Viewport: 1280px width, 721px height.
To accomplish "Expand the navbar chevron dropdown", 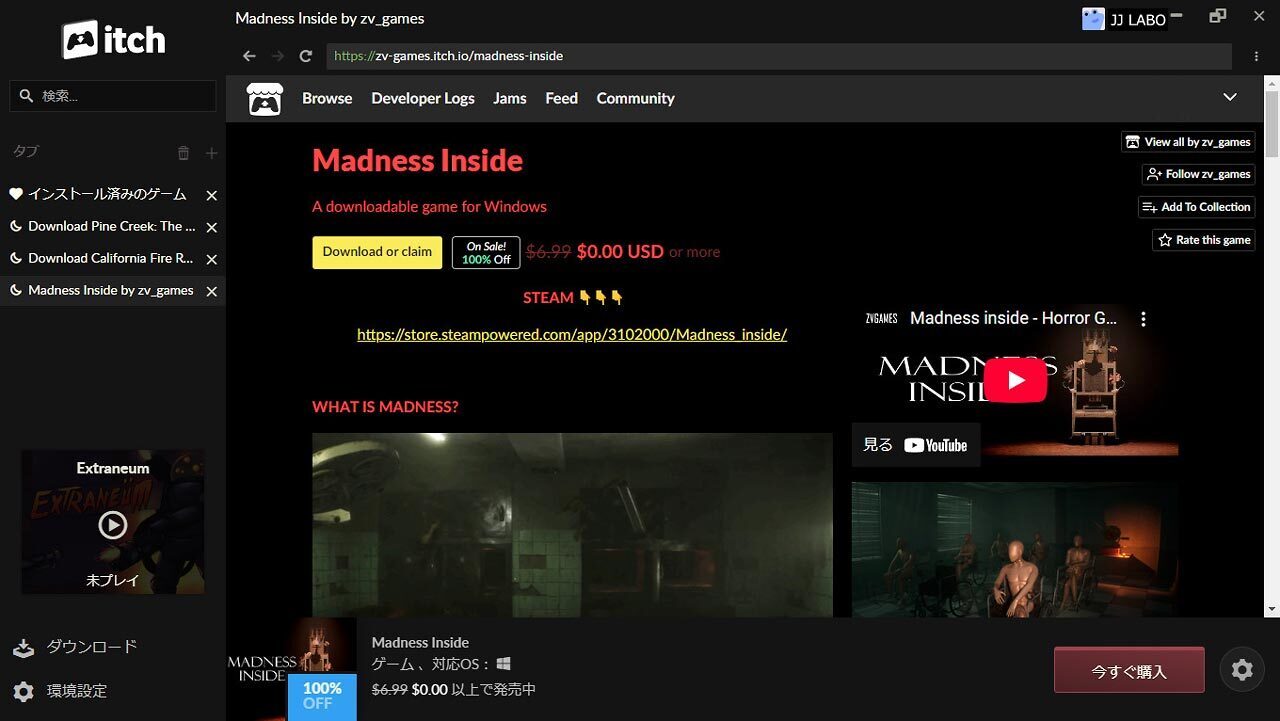I will pyautogui.click(x=1230, y=97).
